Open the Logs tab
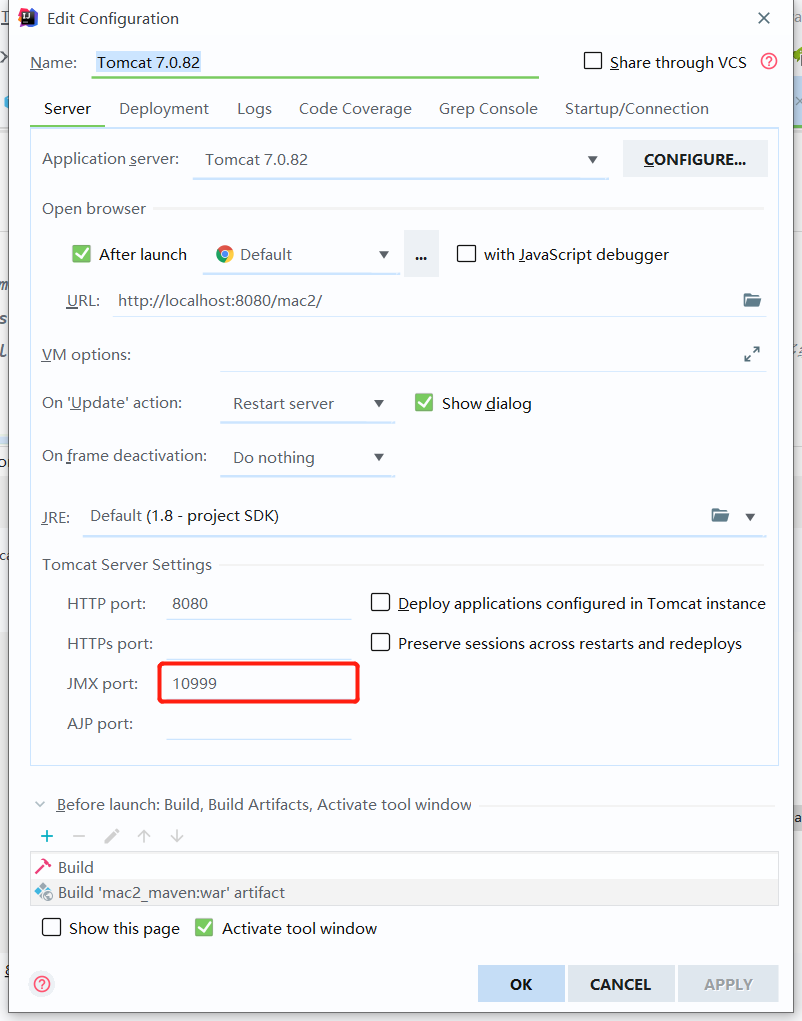The width and height of the screenshot is (802, 1021). point(255,109)
